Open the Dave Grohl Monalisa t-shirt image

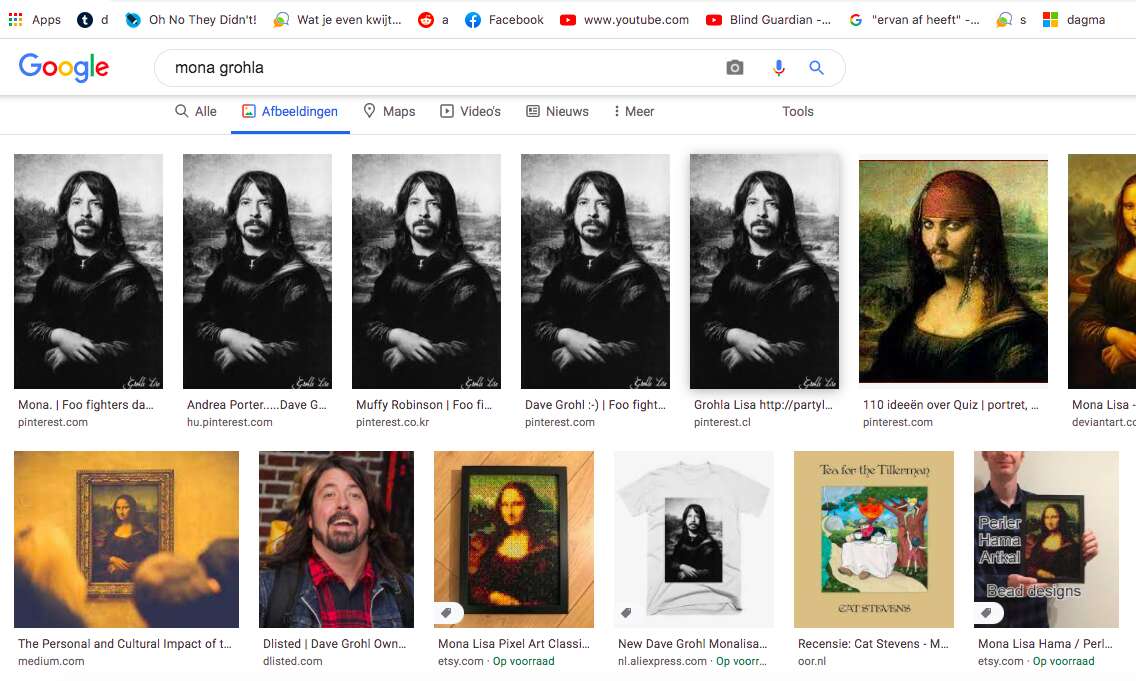pos(693,539)
